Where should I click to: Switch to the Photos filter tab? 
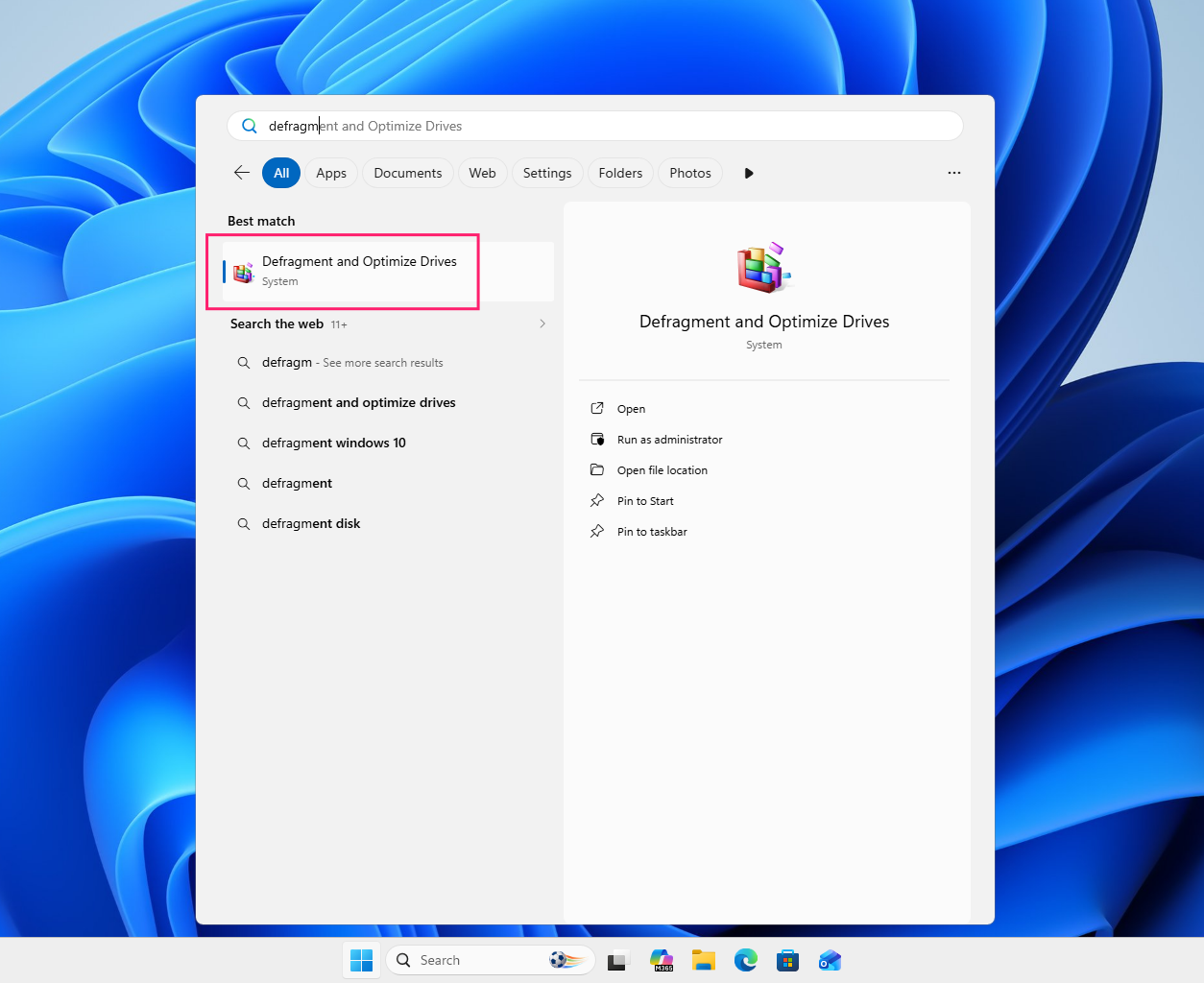click(690, 173)
